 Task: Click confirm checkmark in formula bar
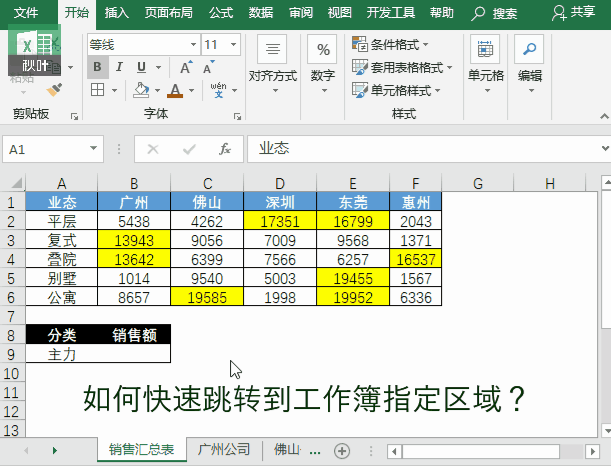[x=189, y=149]
